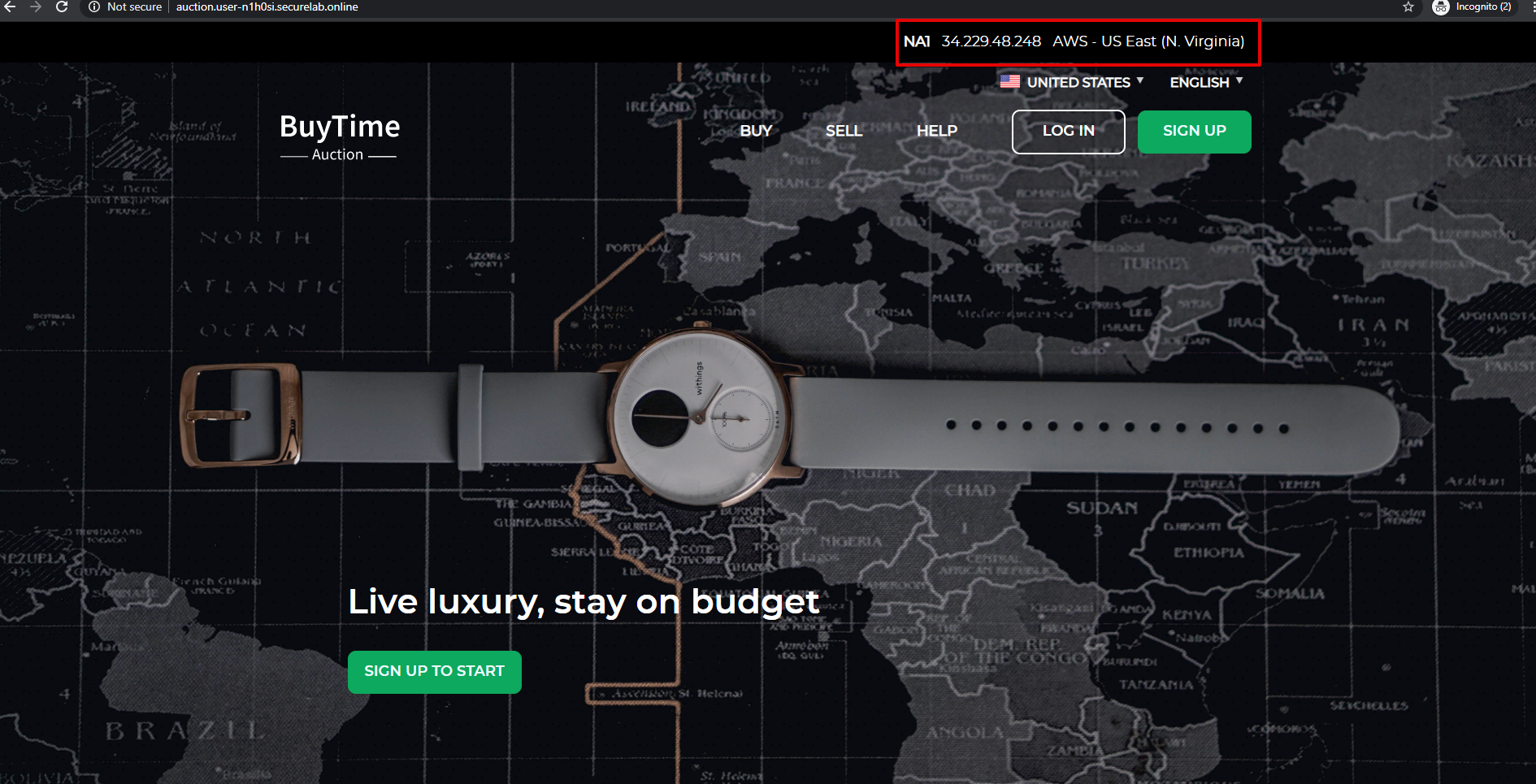Select the SELL navigation item
This screenshot has height=784, width=1536.
coord(844,131)
